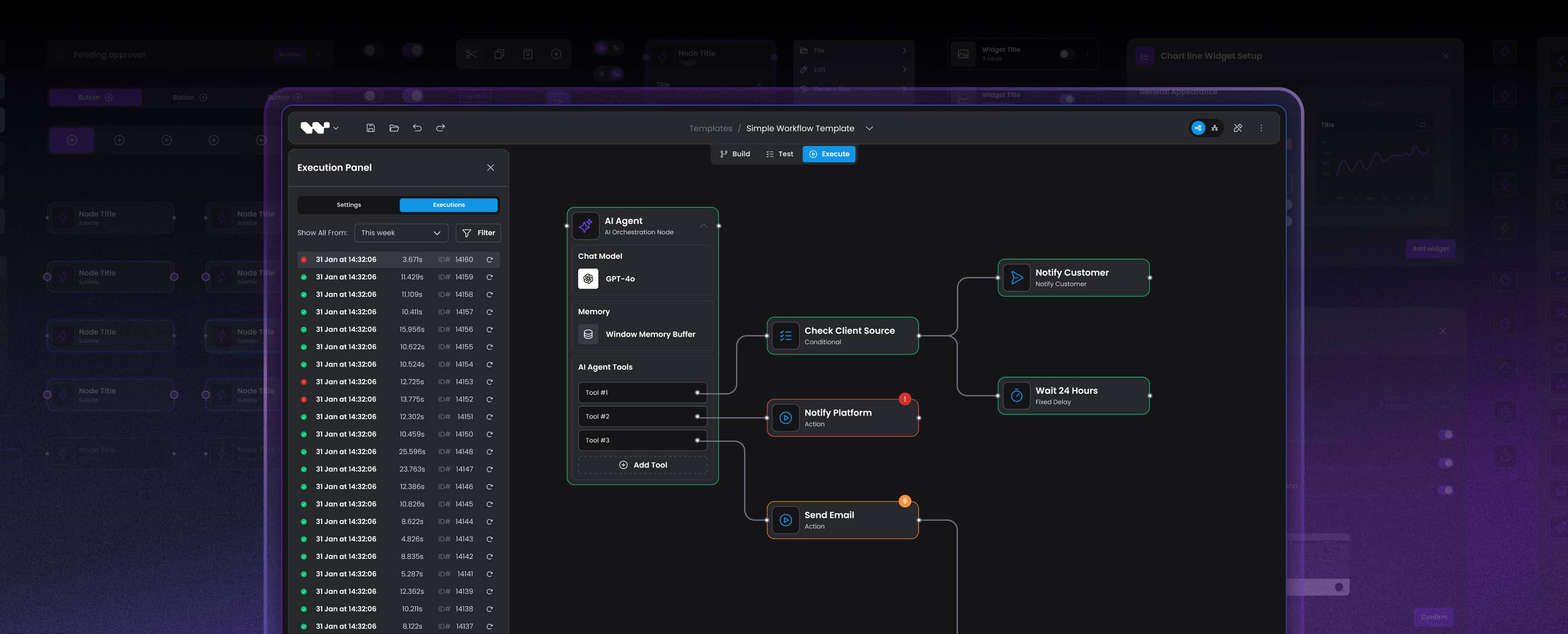Click the background Add widget button

tap(1430, 248)
